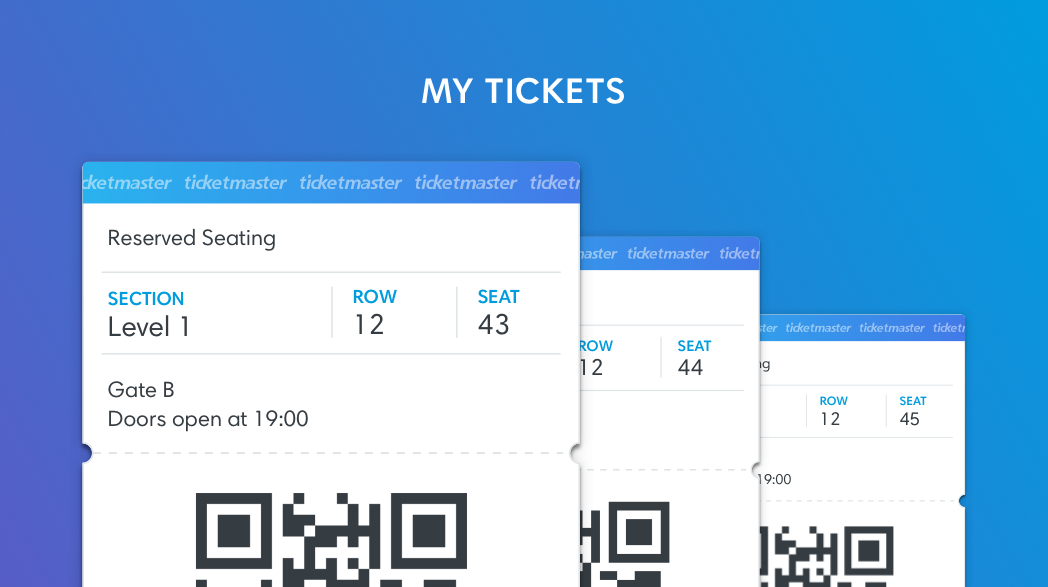This screenshot has width=1048, height=587.
Task: Select row number 12 on the seat 44 ticket
Action: coord(591,368)
